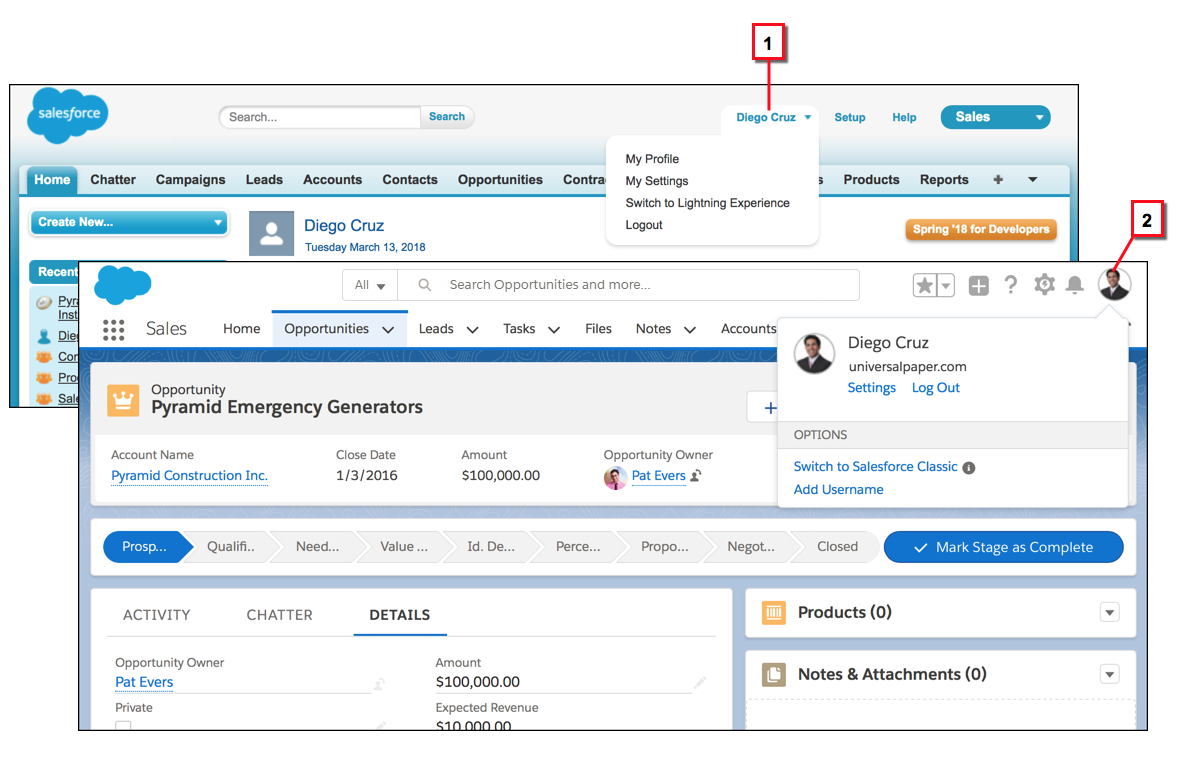This screenshot has height=761, width=1185.
Task: Select the Closed stage on the sales path
Action: coord(837,546)
